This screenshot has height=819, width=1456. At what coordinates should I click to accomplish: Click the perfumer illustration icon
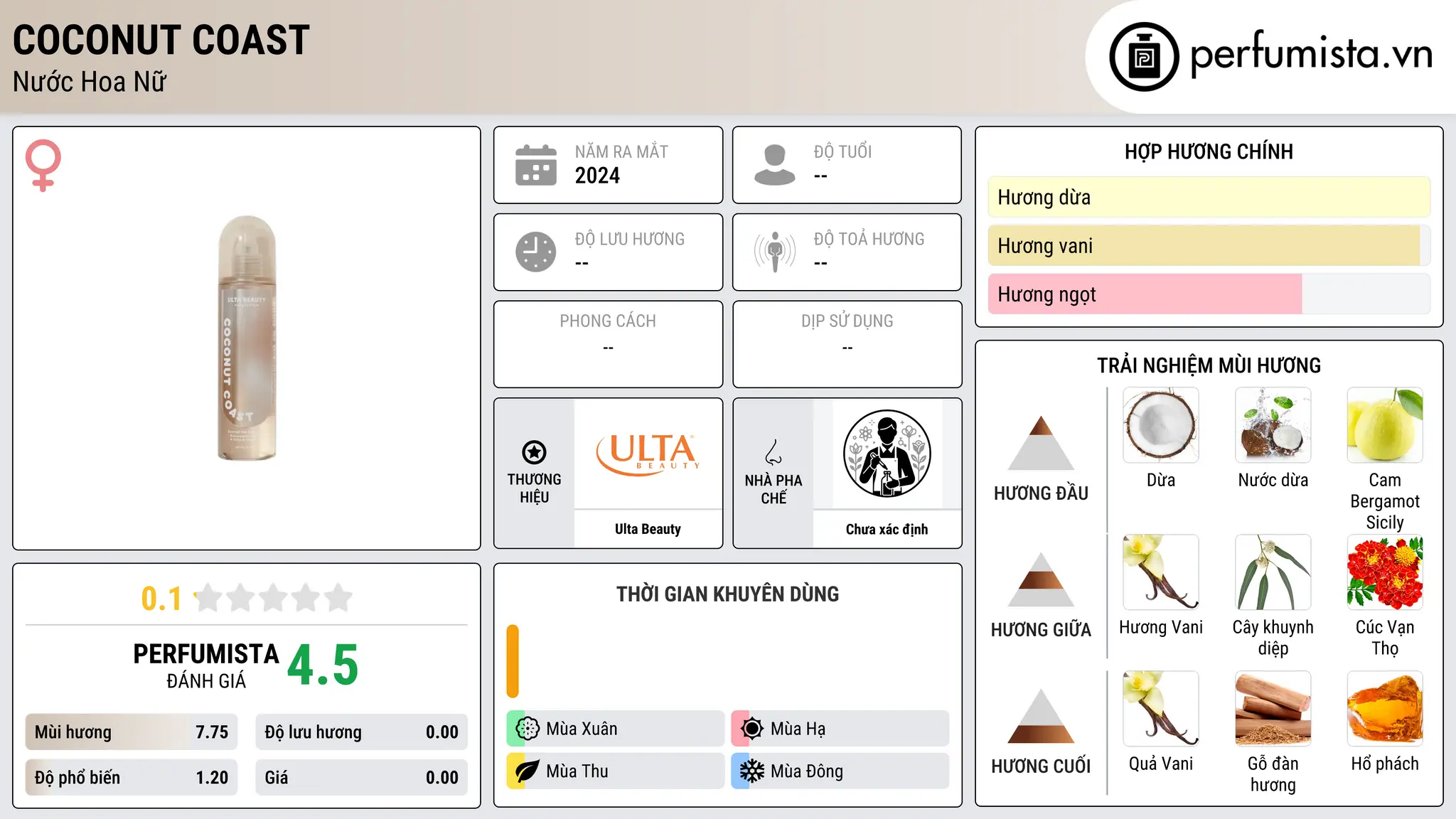887,454
